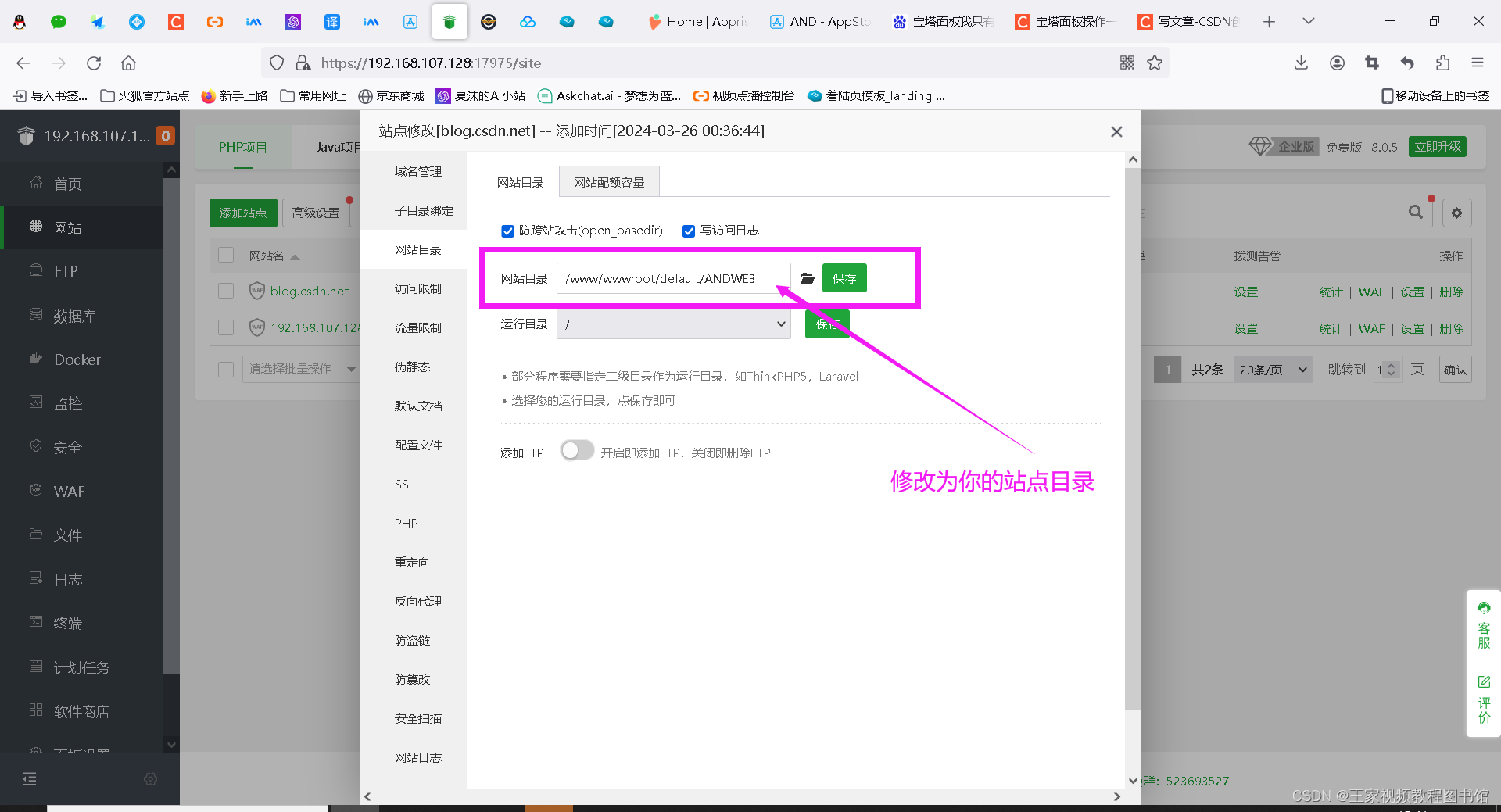Screen dimensions: 1501x812
Task: Switch to the 网站配额容量 tab
Action: pos(608,182)
